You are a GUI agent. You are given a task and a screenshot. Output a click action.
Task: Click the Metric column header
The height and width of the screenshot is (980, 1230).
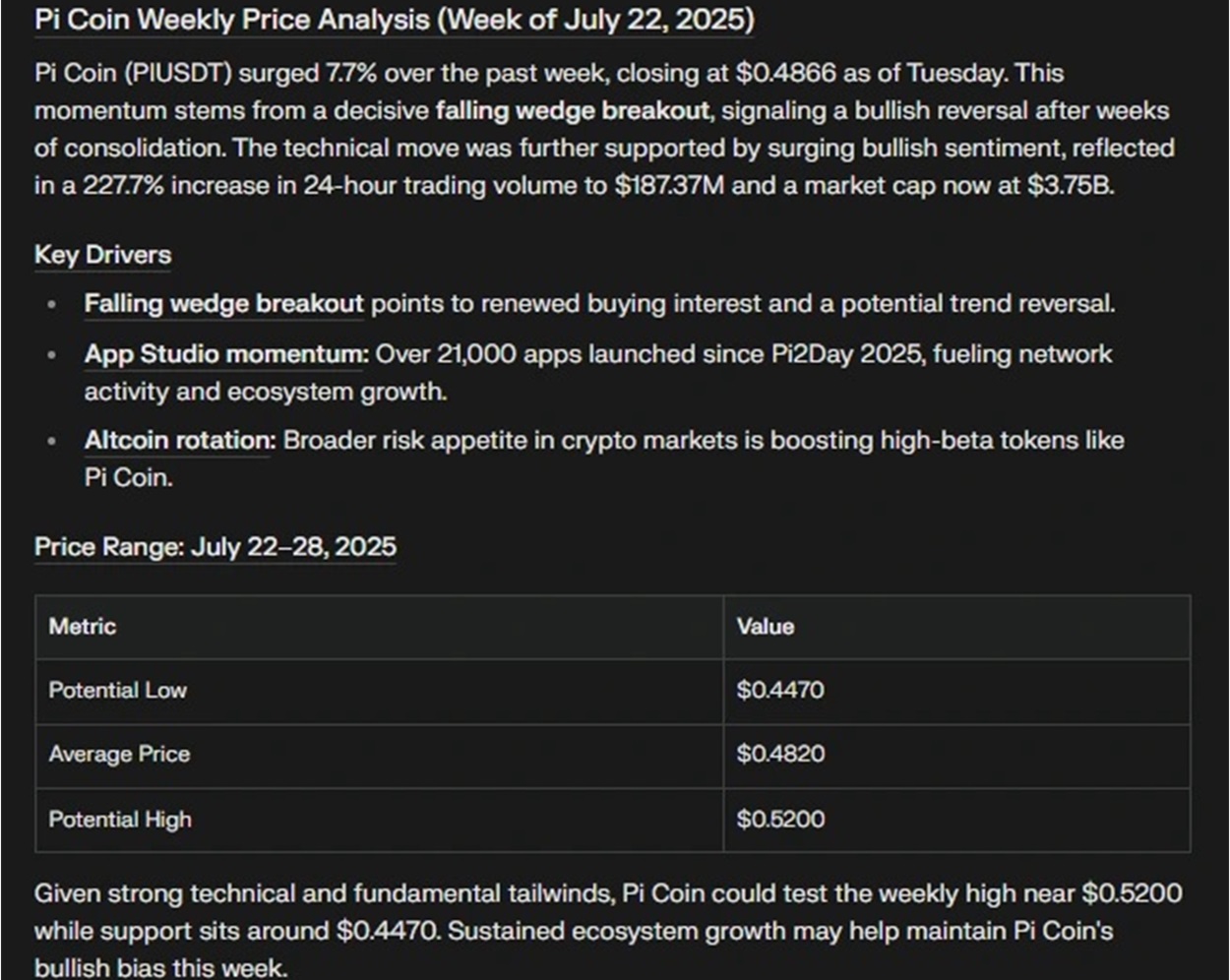coord(83,627)
